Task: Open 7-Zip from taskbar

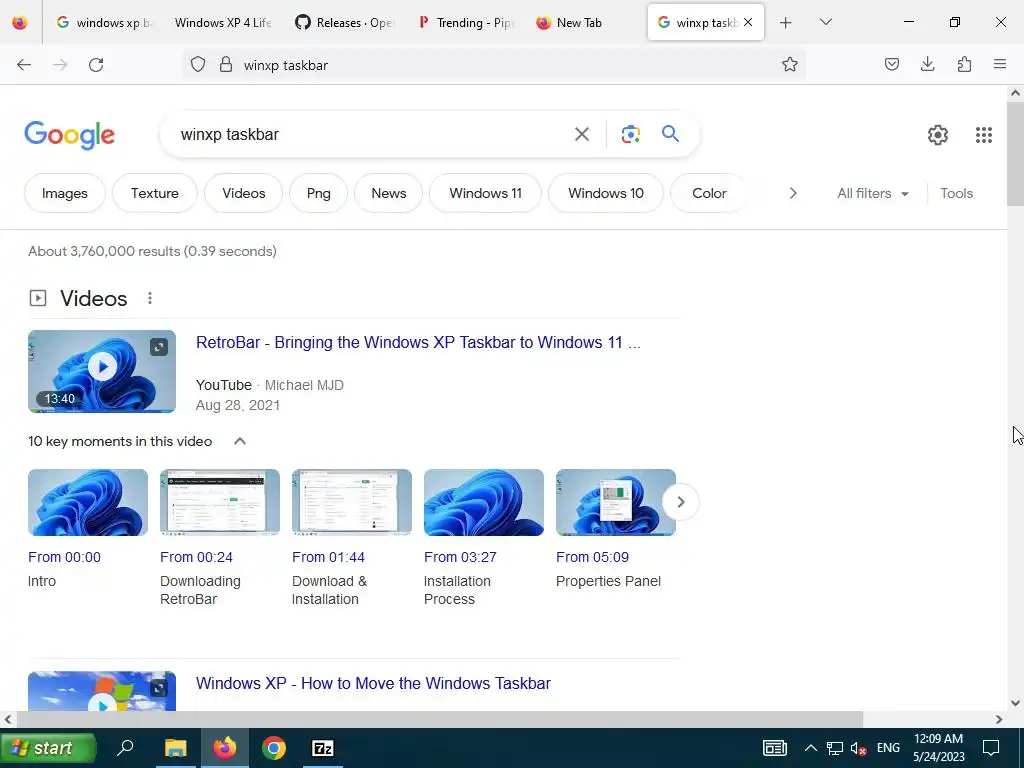Action: pyautogui.click(x=323, y=748)
